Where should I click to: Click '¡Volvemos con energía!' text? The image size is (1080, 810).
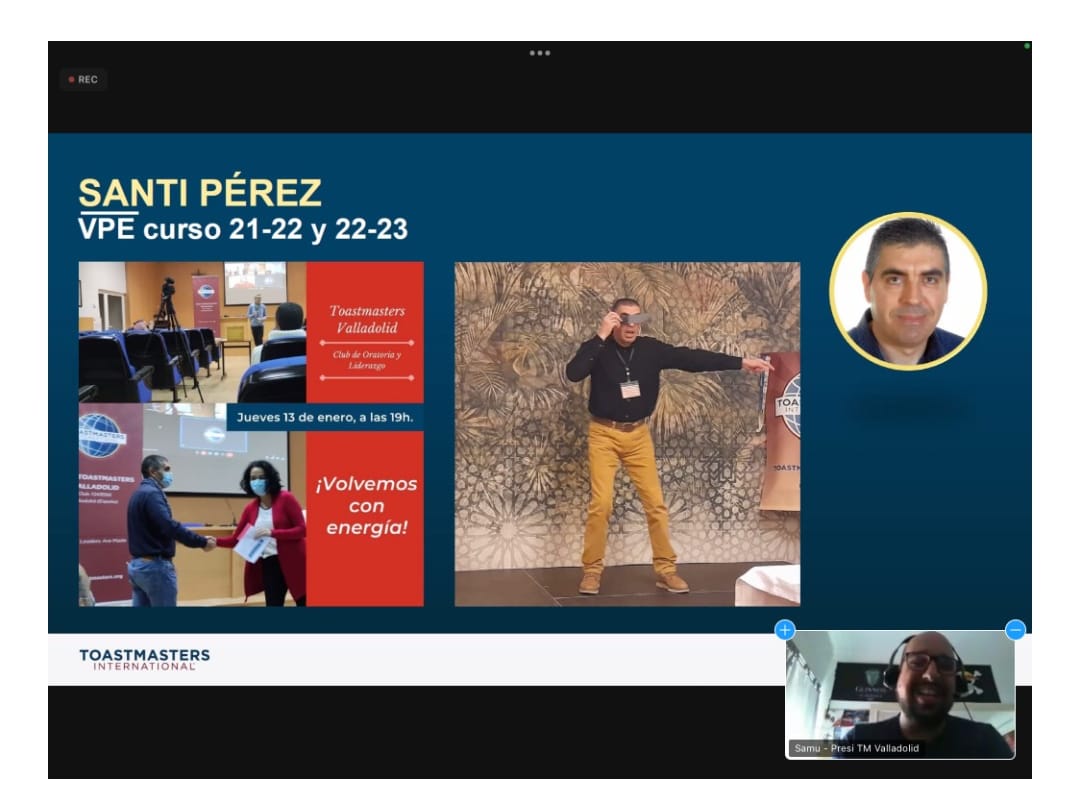[366, 506]
